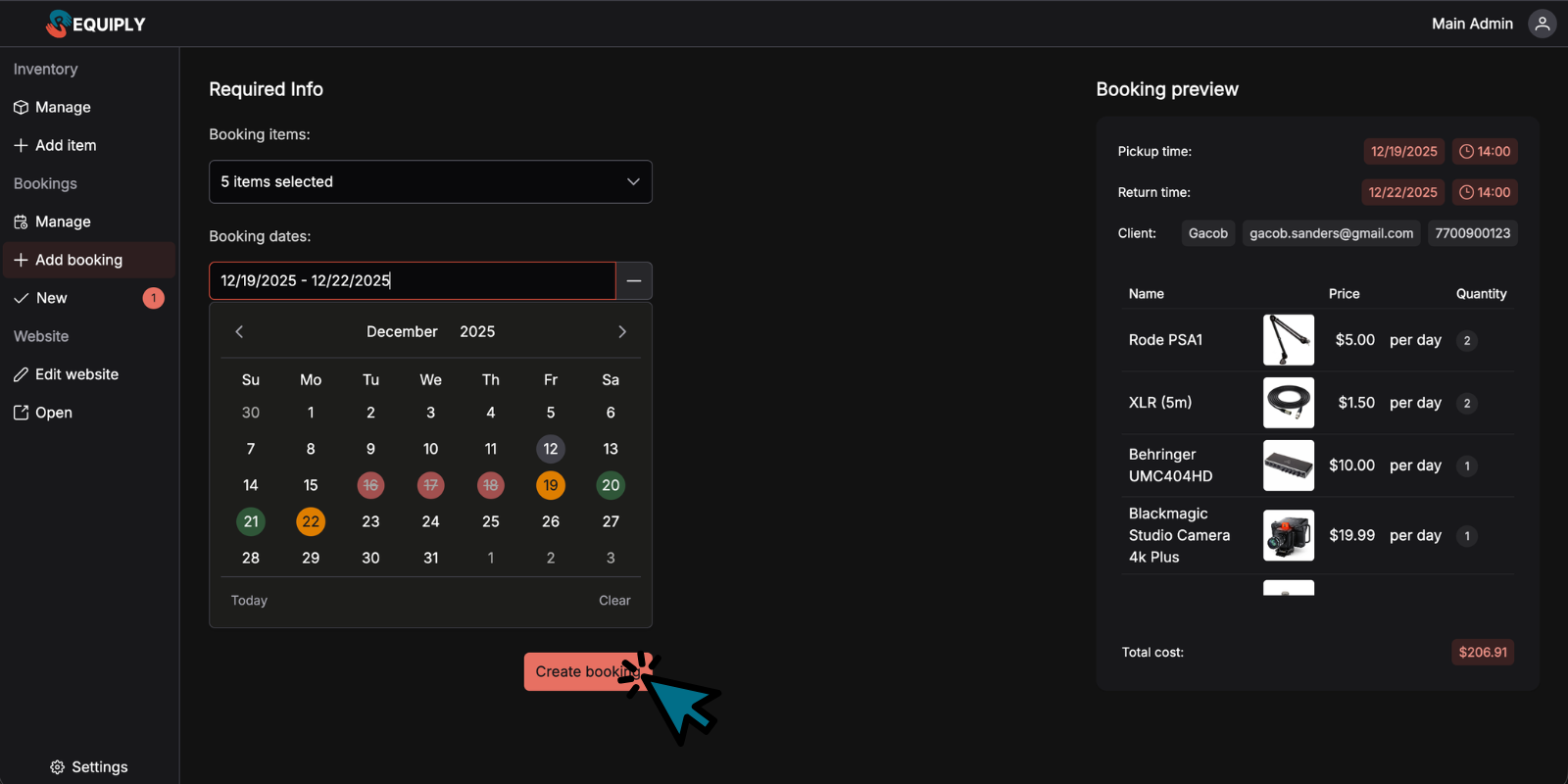Open the Main Admin user avatar

click(1543, 24)
